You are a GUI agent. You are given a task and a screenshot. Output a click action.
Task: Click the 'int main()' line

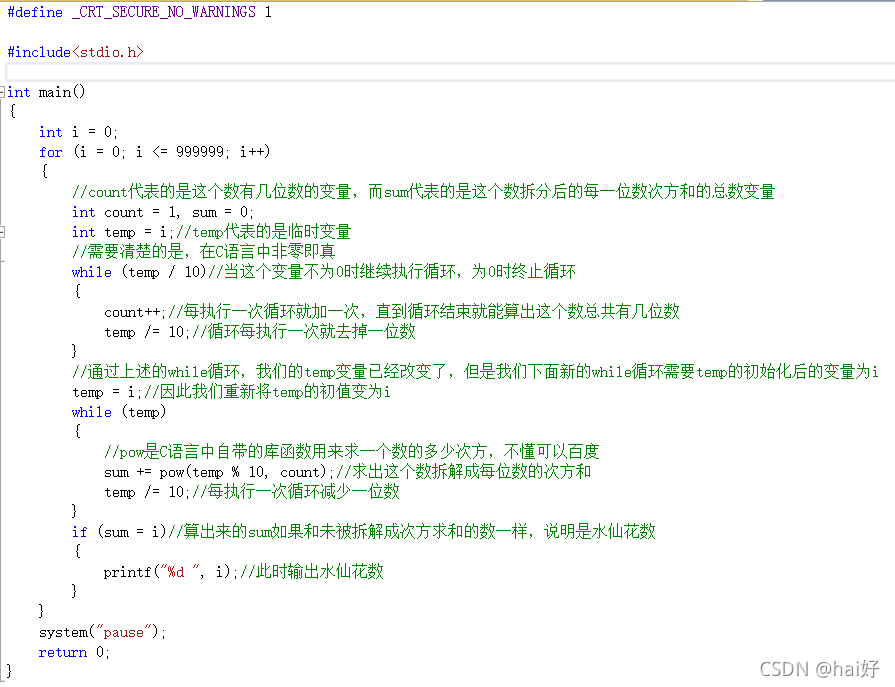point(46,92)
